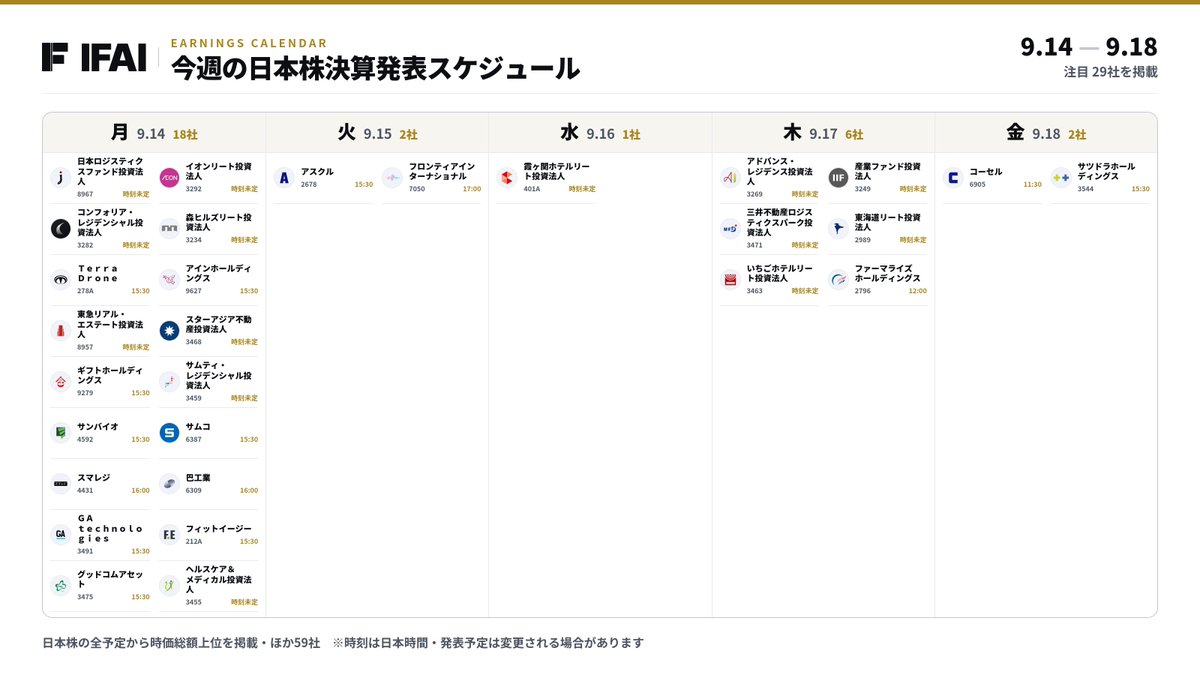Click the スターアジア不動産投資法人 star logo
The image size is (1200, 675).
pyautogui.click(x=169, y=331)
